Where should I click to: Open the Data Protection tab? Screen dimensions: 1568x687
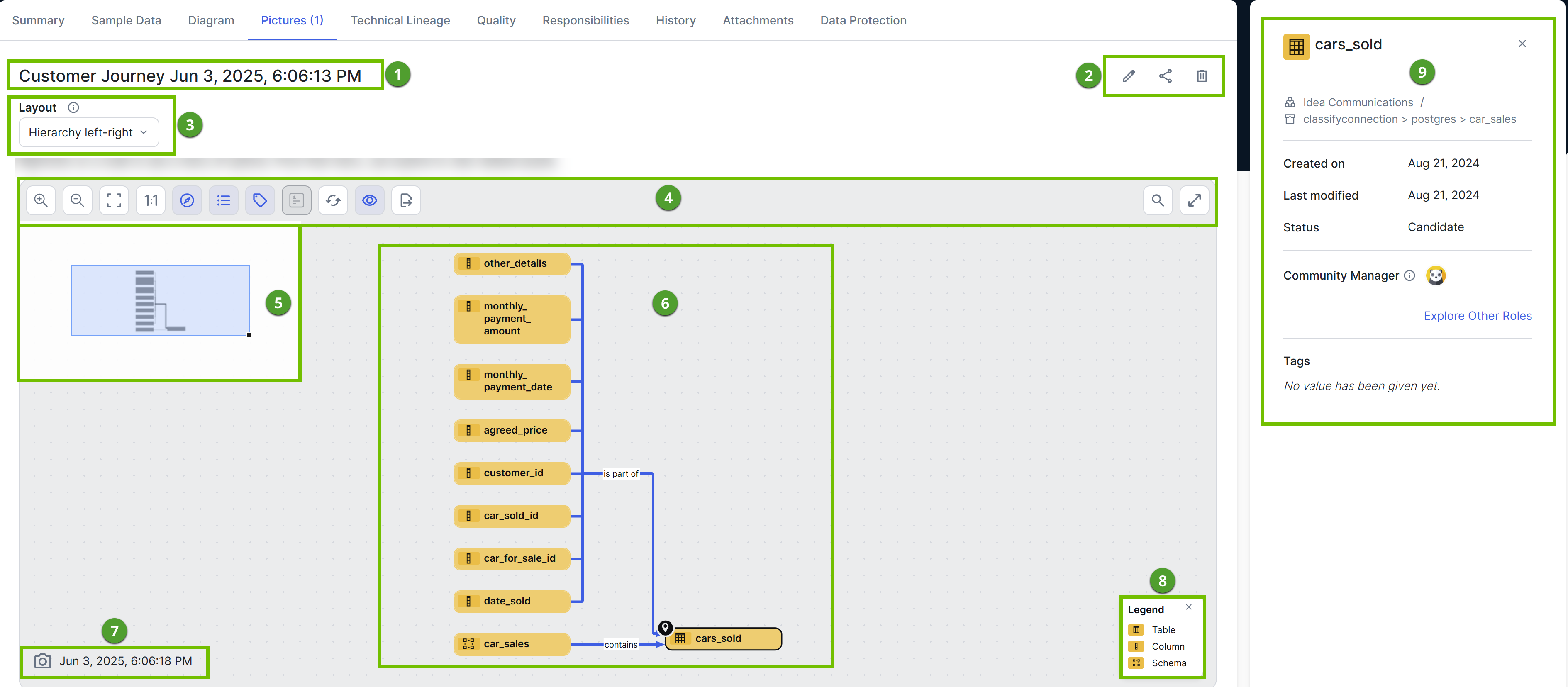pos(863,20)
